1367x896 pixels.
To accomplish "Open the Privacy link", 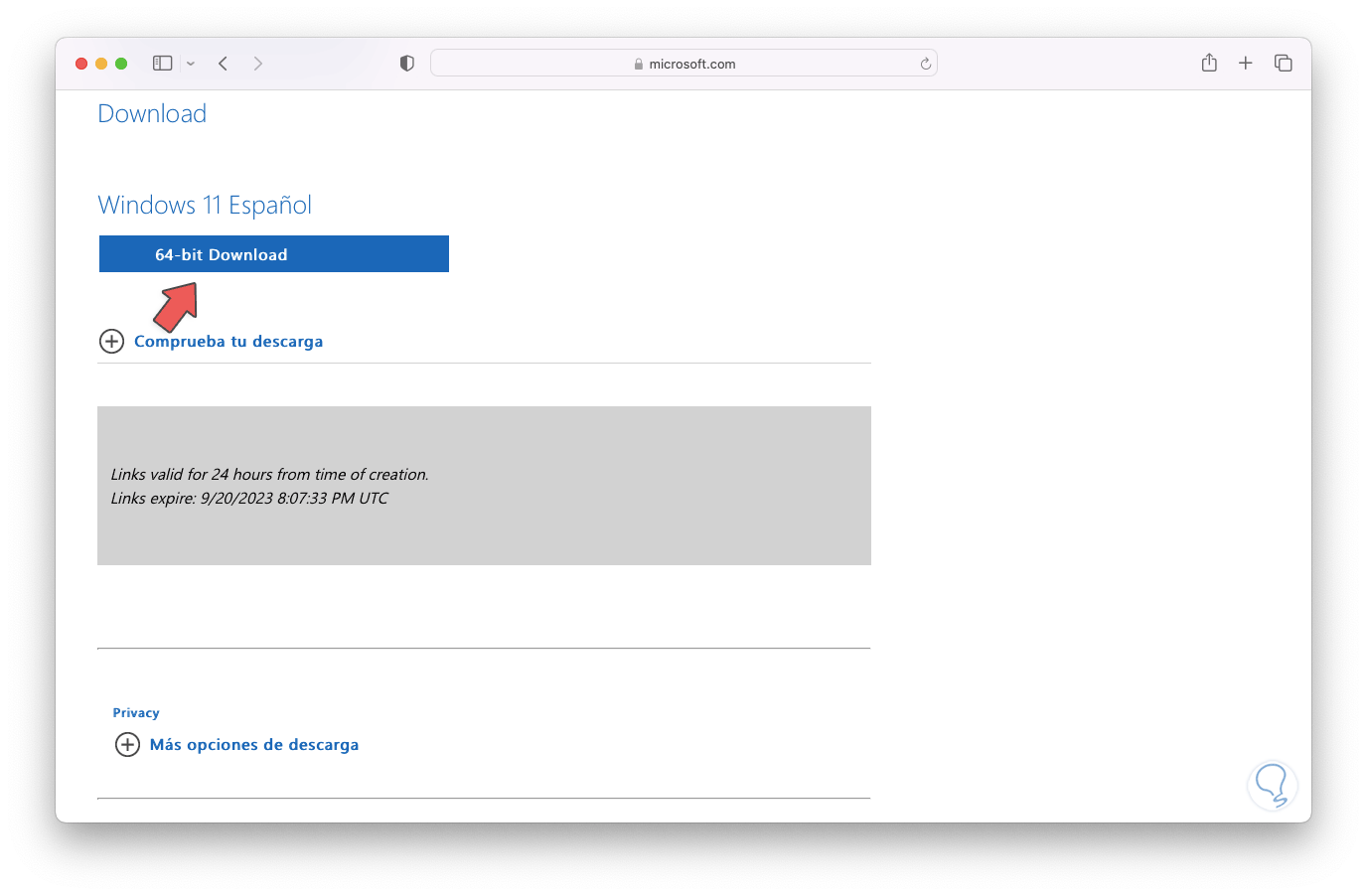I will (x=136, y=713).
